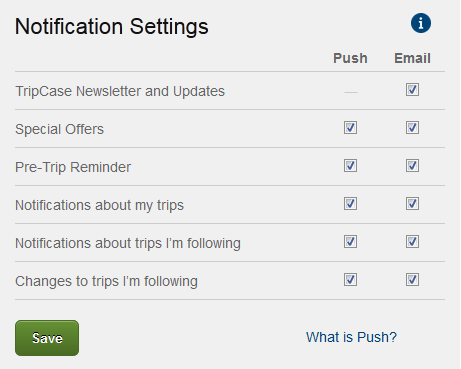Viewport: 461px width, 369px height.
Task: Toggle Push checkbox for Special Offers
Action: [x=350, y=128]
